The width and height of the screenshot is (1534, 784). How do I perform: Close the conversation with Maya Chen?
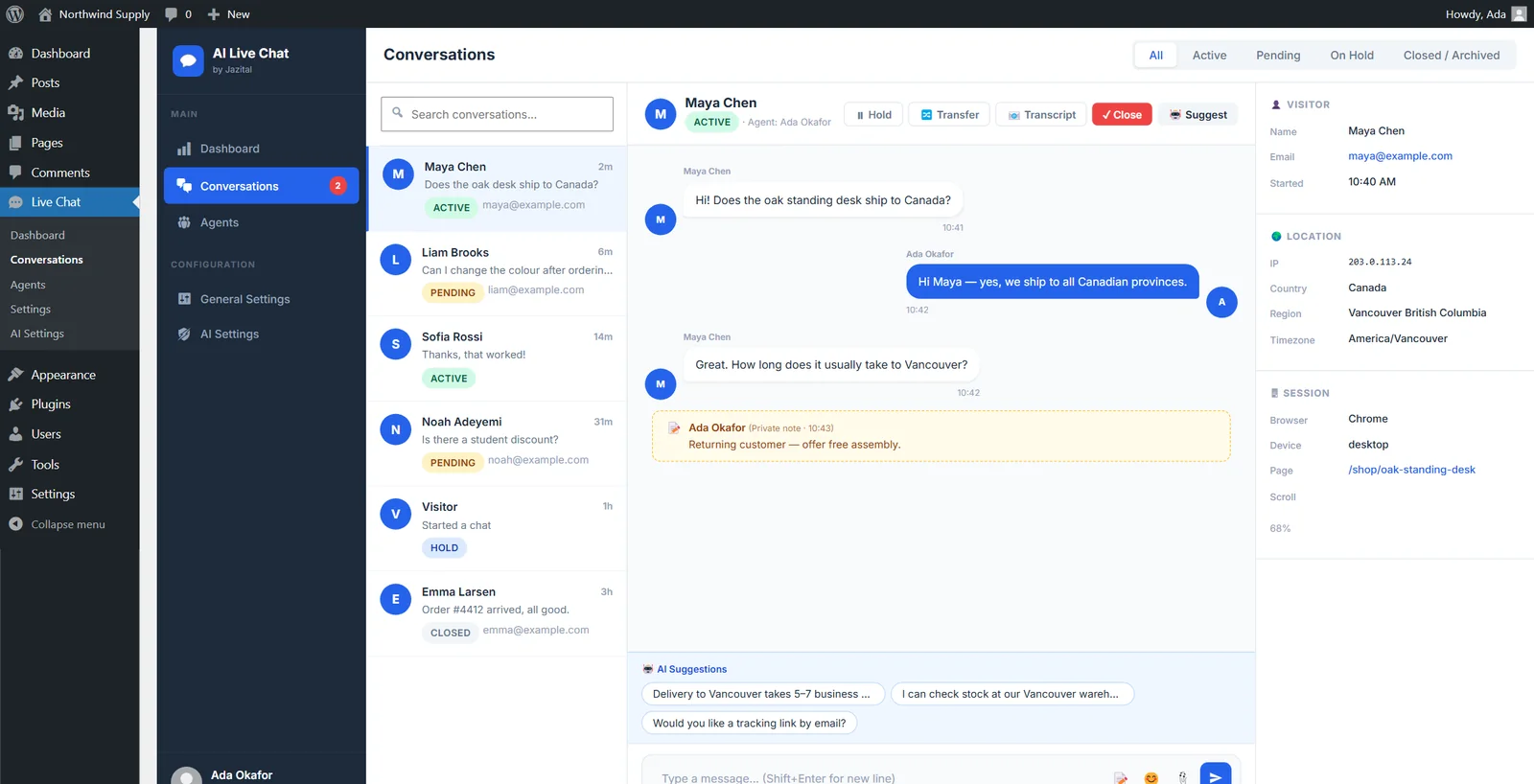pos(1122,114)
